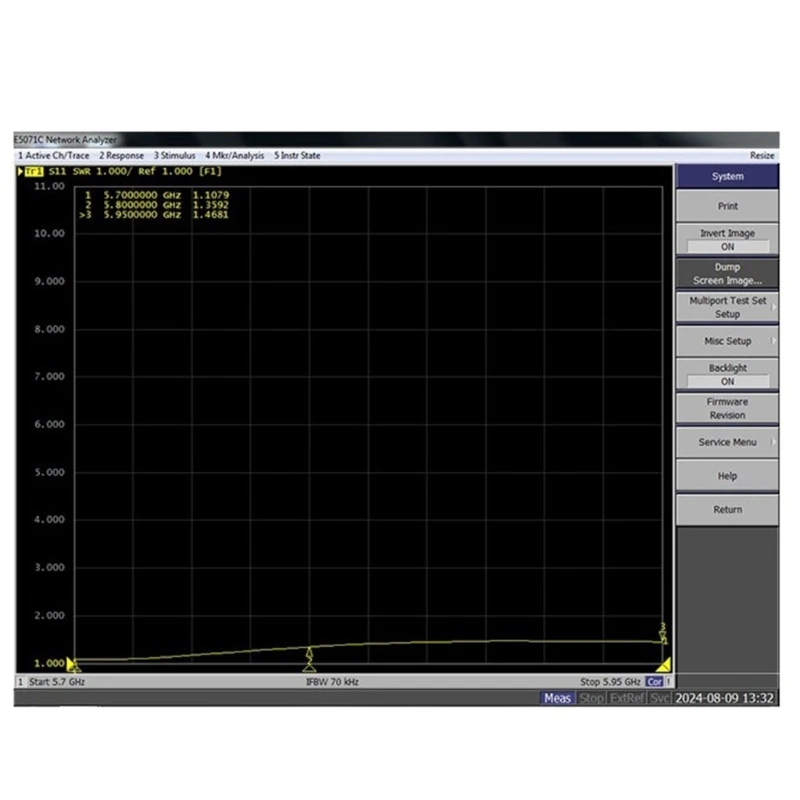Select active marker 3 row at 5.9500000 GHz
800x800 pixels.
pos(154,215)
